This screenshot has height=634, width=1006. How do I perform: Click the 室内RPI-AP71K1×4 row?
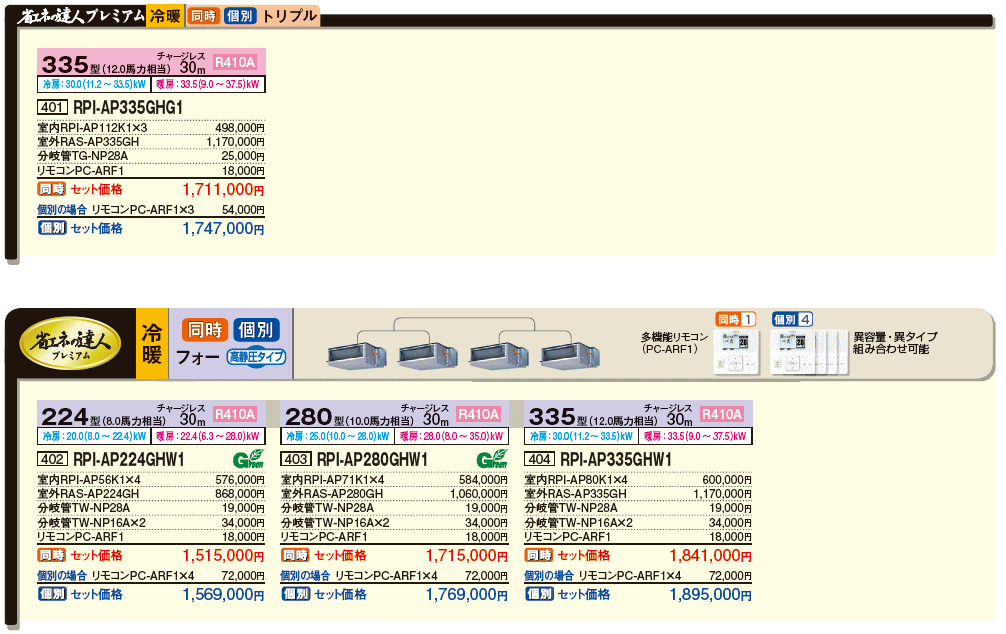click(395, 480)
